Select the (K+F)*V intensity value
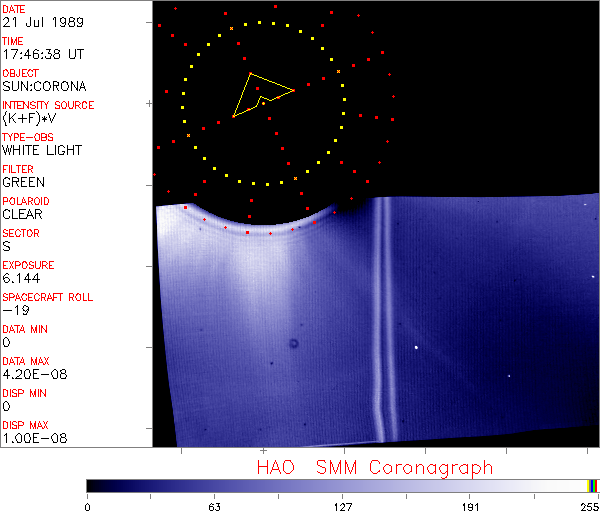The height and width of the screenshot is (512, 600). click(x=29, y=118)
